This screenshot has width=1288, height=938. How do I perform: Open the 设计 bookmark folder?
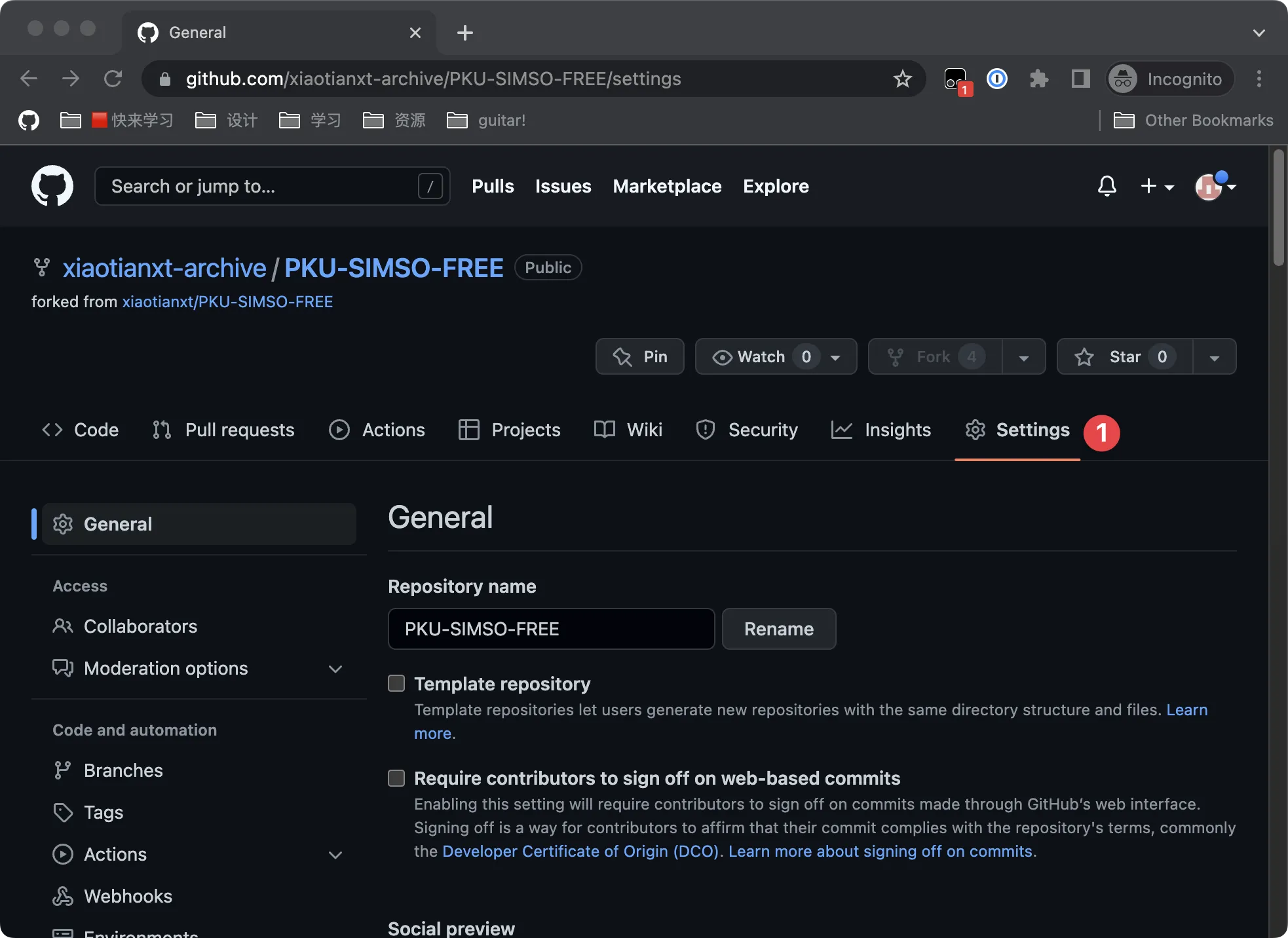coord(227,121)
